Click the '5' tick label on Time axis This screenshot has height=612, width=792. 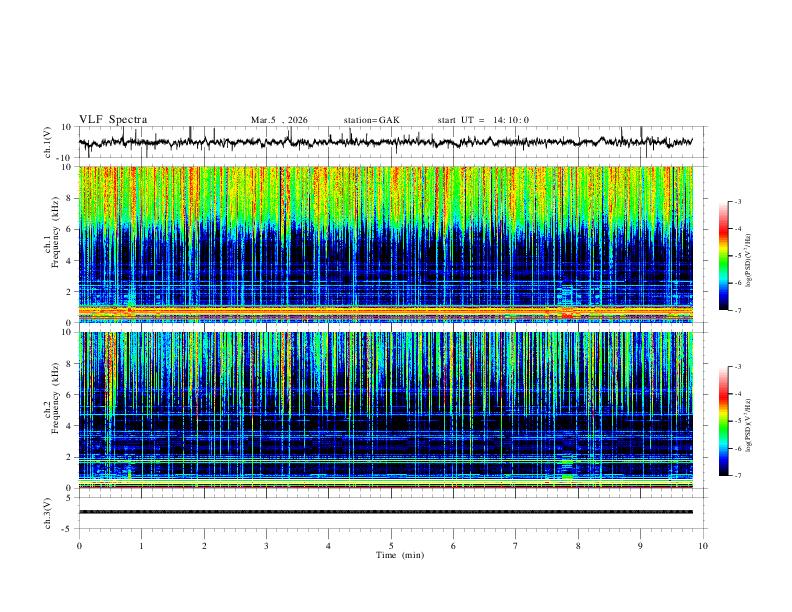point(391,546)
